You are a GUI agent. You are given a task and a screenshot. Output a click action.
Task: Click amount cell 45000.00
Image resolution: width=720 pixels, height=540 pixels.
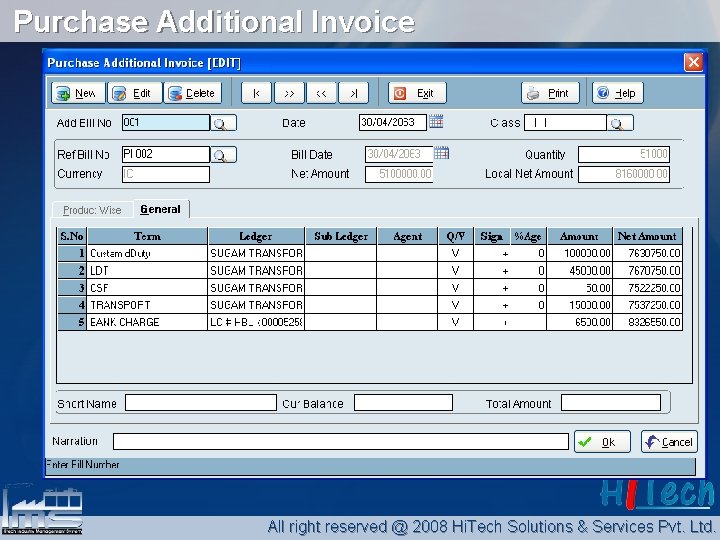point(579,270)
